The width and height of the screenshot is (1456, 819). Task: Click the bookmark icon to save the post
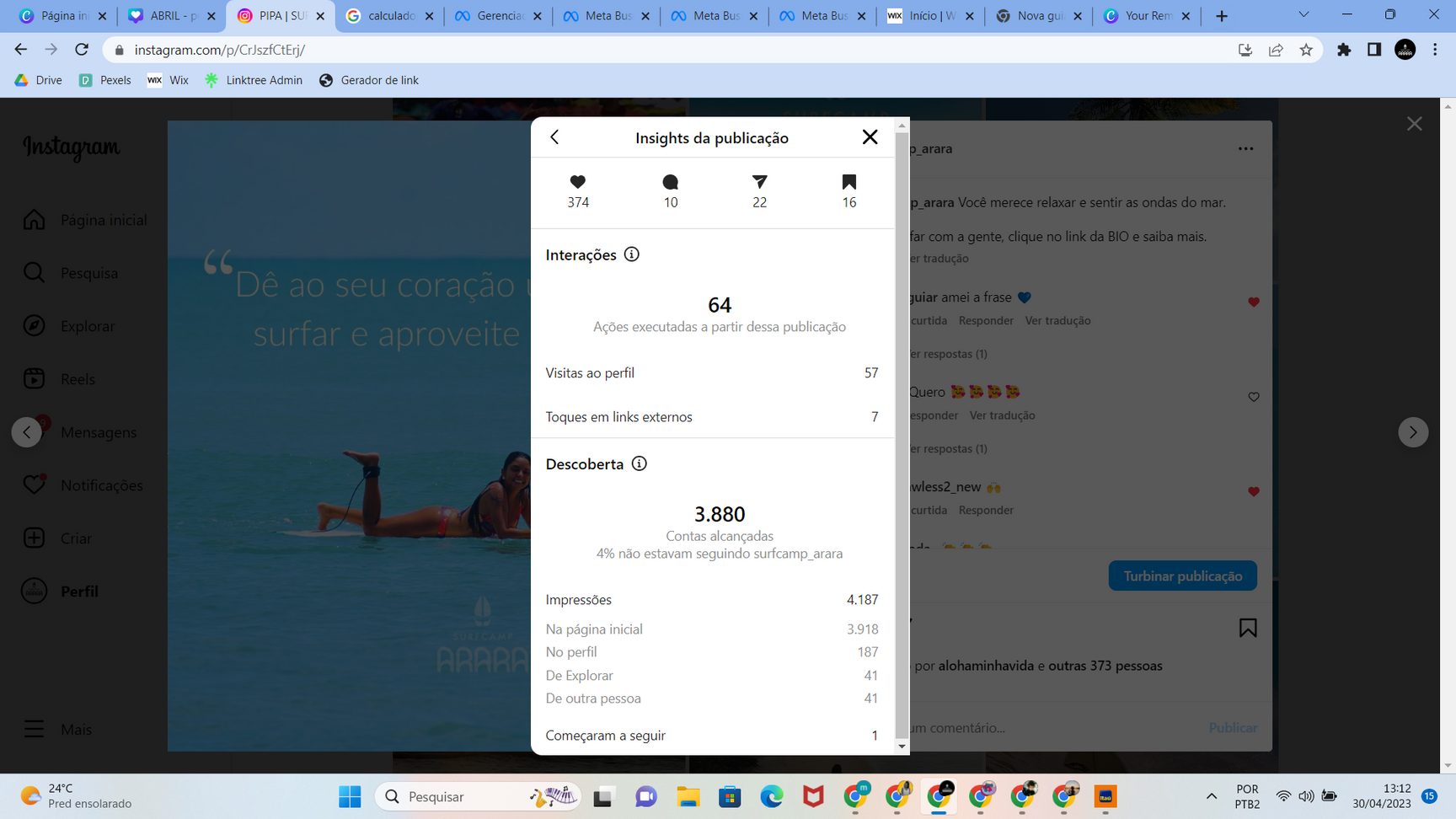[1248, 628]
